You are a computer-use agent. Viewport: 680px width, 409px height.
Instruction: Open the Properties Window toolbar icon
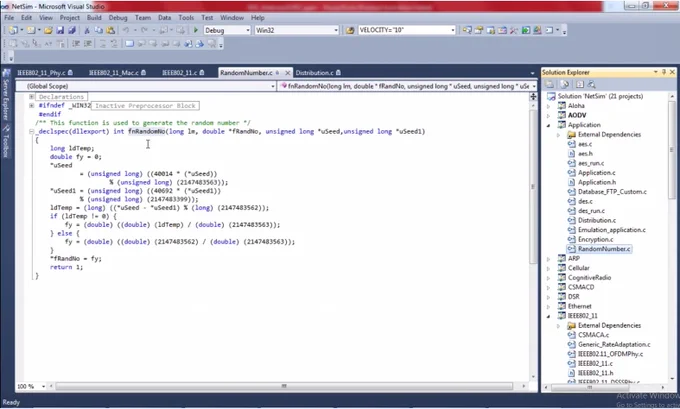[x=479, y=30]
